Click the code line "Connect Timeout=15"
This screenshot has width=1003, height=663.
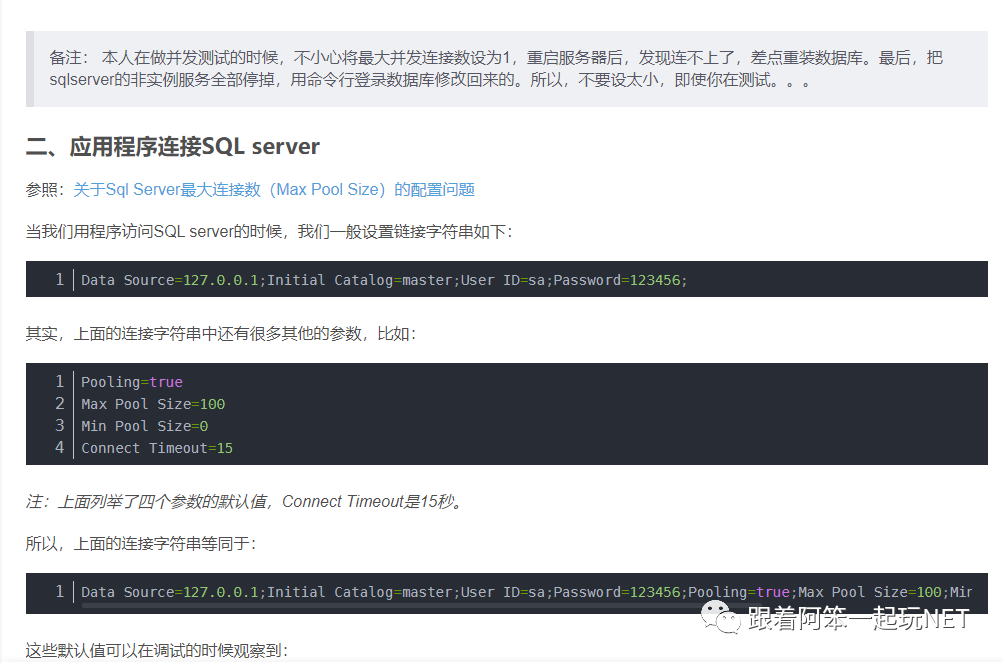click(157, 448)
